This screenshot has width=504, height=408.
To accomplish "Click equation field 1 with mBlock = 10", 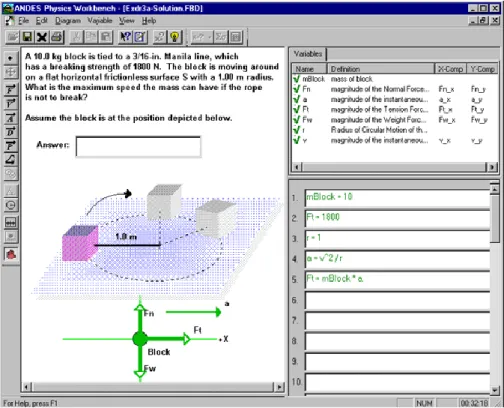I will click(397, 198).
